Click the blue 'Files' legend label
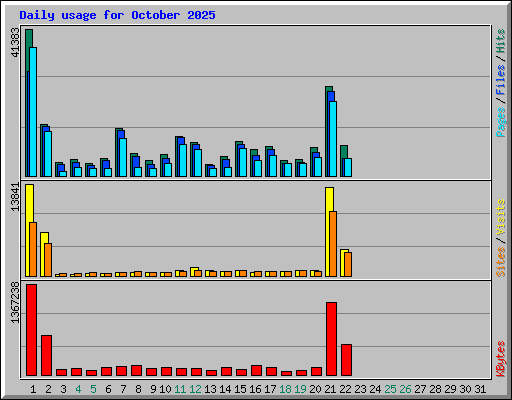The height and width of the screenshot is (400, 512). pyautogui.click(x=501, y=80)
